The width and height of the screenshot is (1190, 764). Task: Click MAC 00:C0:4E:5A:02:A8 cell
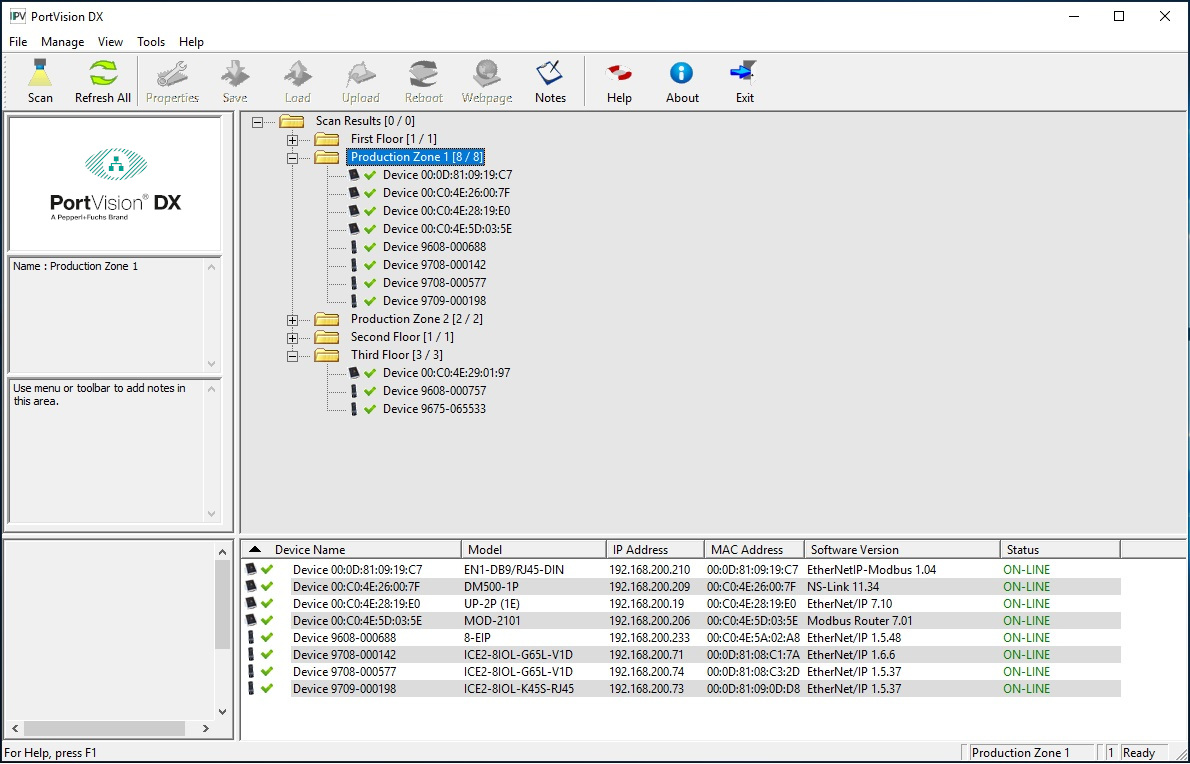[x=753, y=638]
